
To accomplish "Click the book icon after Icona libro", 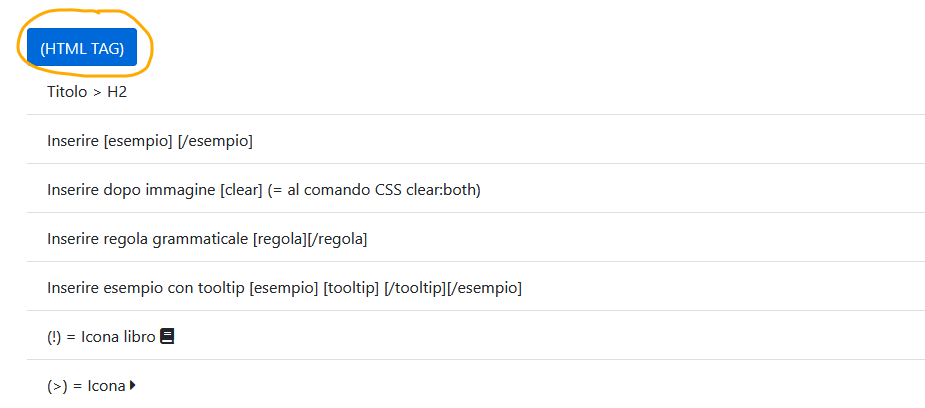I will (x=168, y=337).
